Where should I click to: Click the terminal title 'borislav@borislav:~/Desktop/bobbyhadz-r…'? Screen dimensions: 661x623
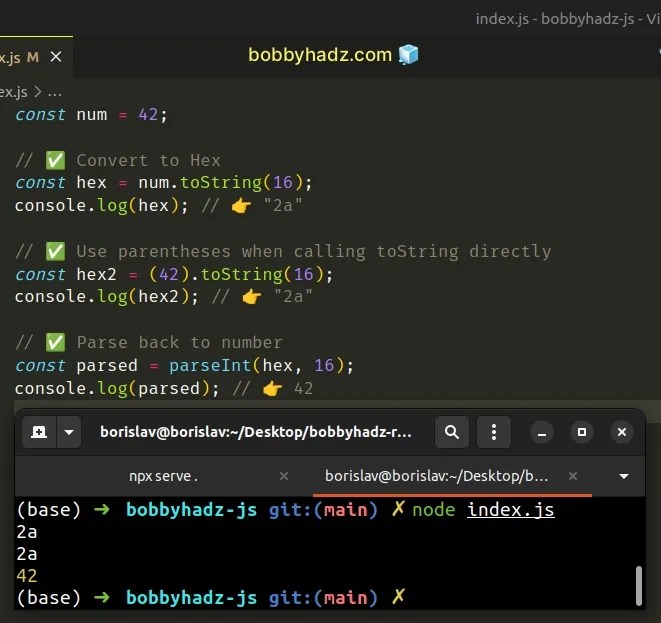click(255, 432)
